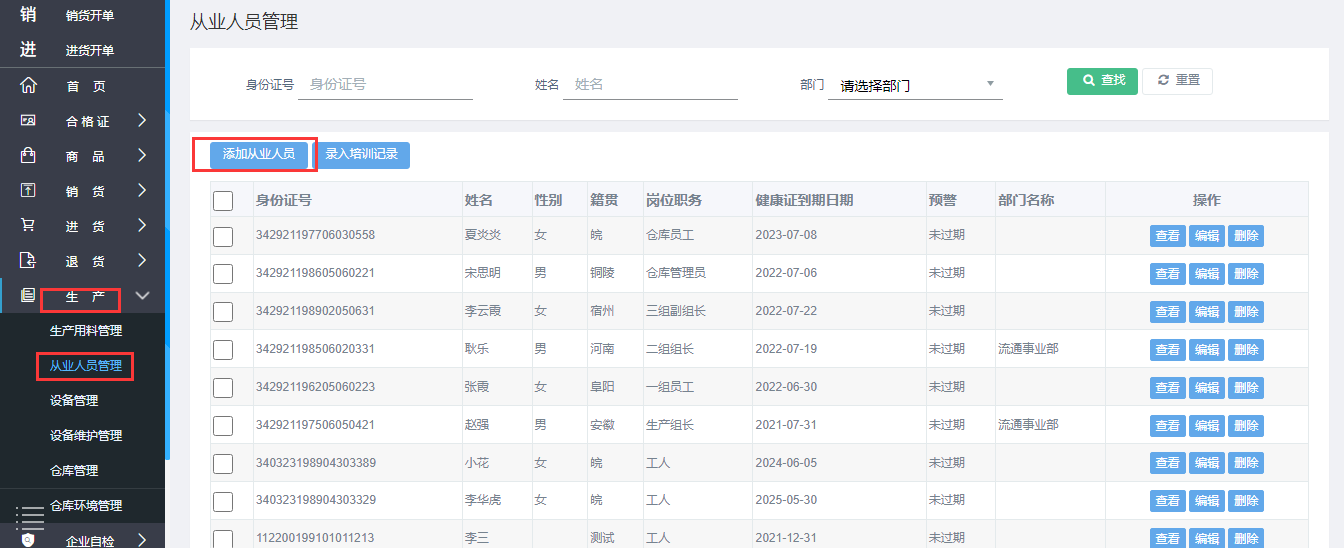The image size is (1344, 548).
Task: Click the 合格证 certificate icon
Action: 28,120
